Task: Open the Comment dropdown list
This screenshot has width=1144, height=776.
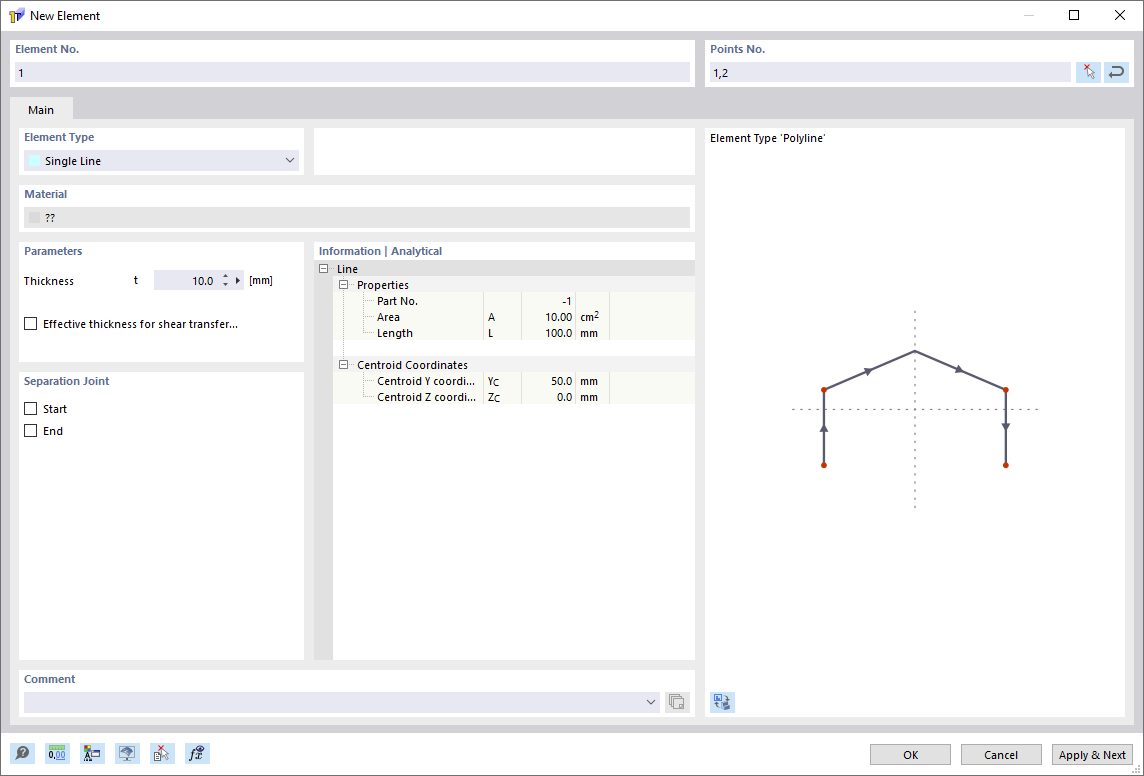Action: 651,701
